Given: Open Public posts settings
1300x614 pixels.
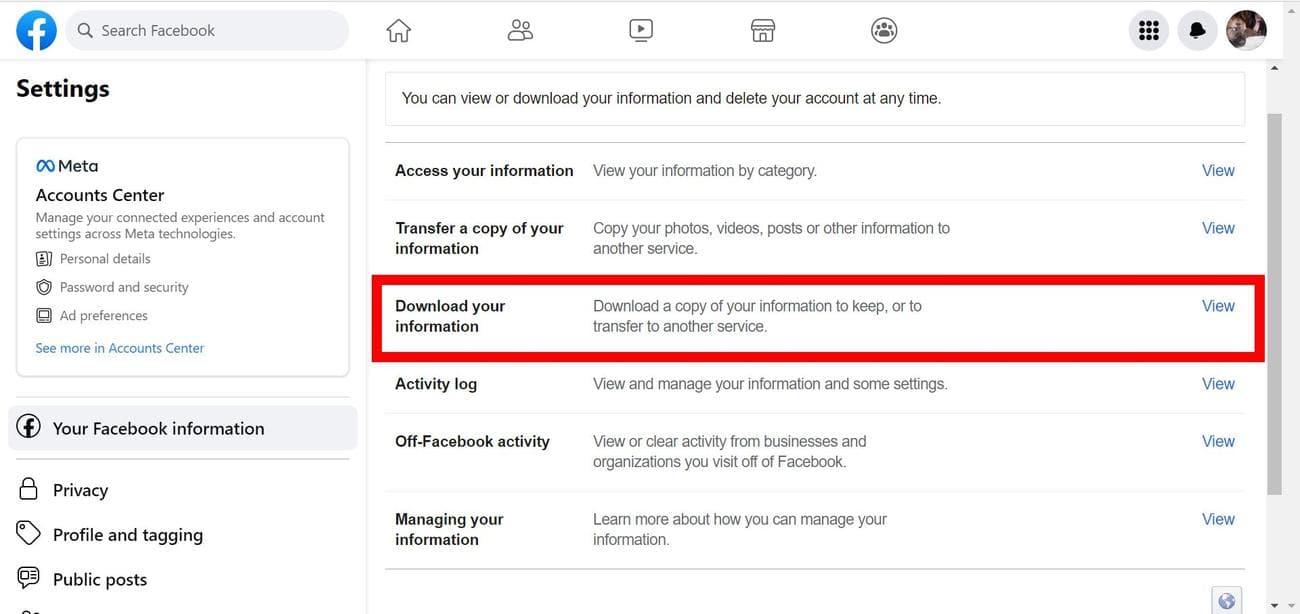Looking at the screenshot, I should coord(100,579).
